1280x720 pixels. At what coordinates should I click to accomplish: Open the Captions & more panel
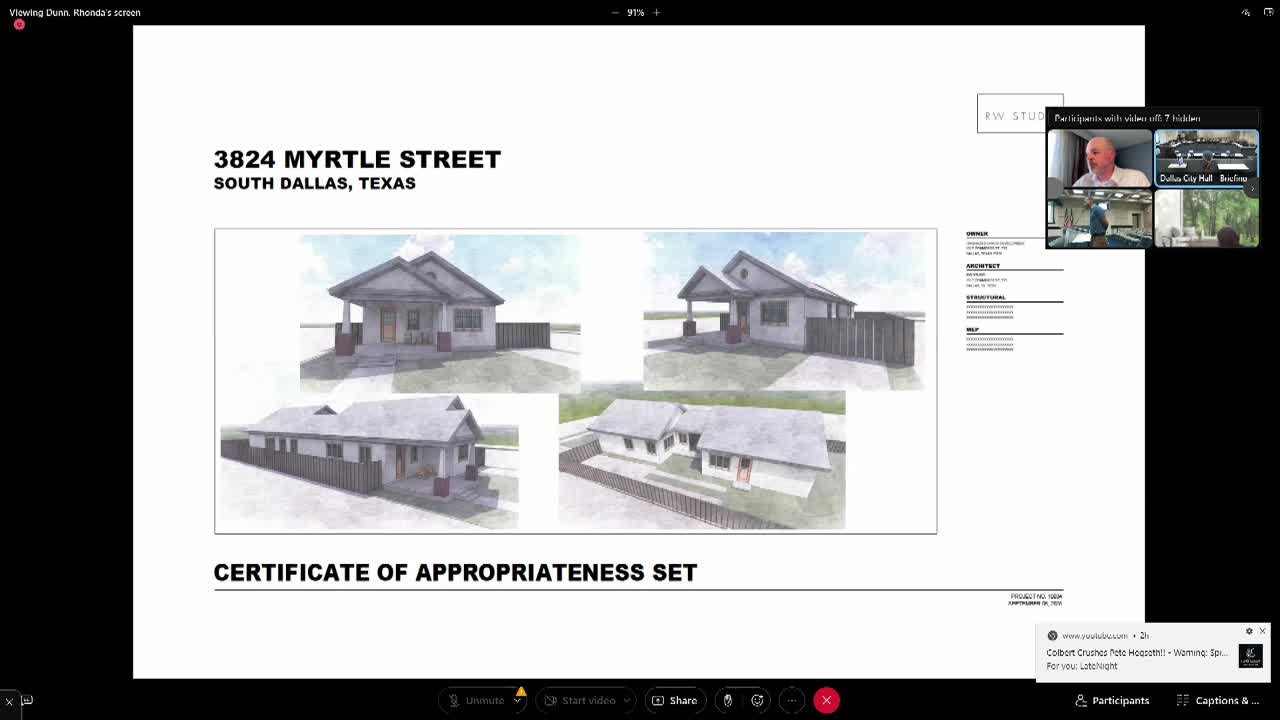[x=1218, y=700]
